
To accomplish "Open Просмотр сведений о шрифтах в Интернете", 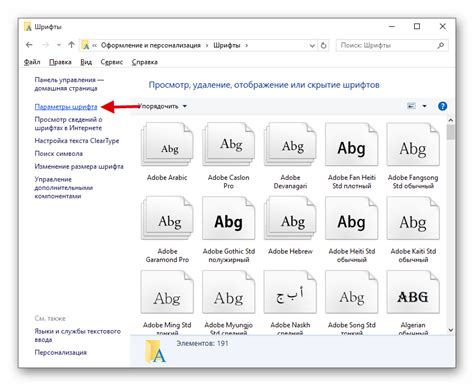I will tap(68, 124).
